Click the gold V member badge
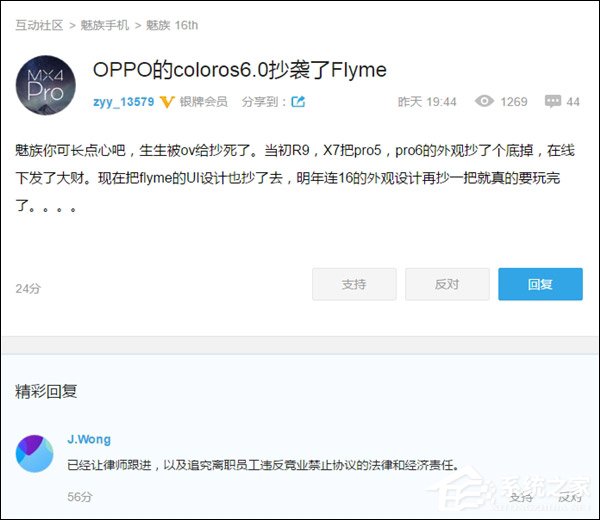 pyautogui.click(x=167, y=102)
